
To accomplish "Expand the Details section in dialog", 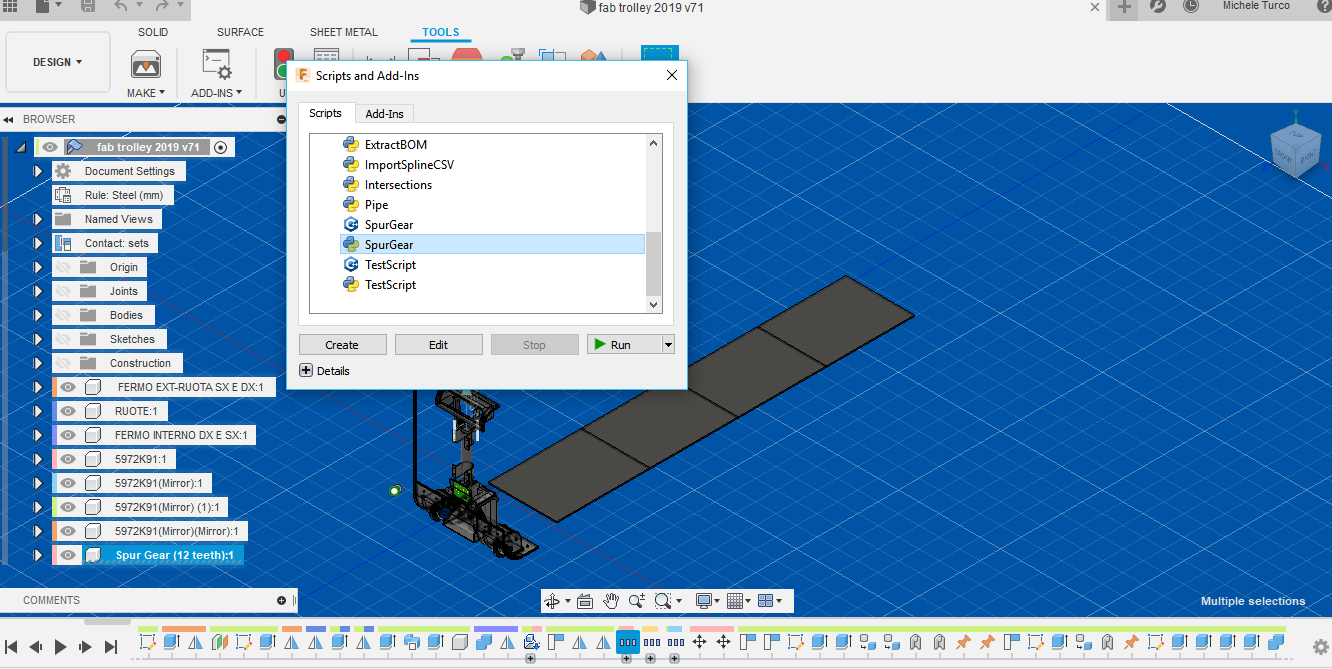I will 306,370.
